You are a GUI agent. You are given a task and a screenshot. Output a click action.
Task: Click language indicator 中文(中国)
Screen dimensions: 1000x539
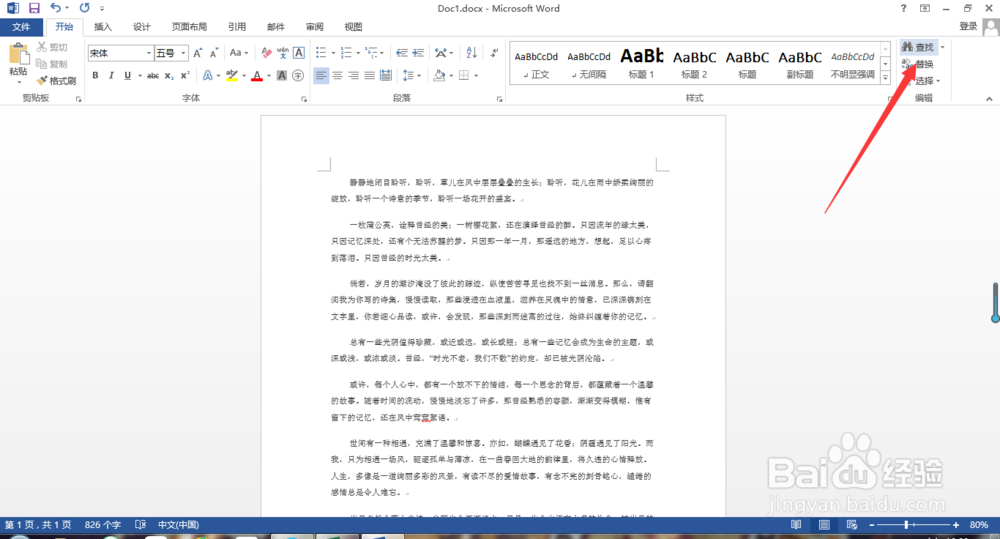179,524
